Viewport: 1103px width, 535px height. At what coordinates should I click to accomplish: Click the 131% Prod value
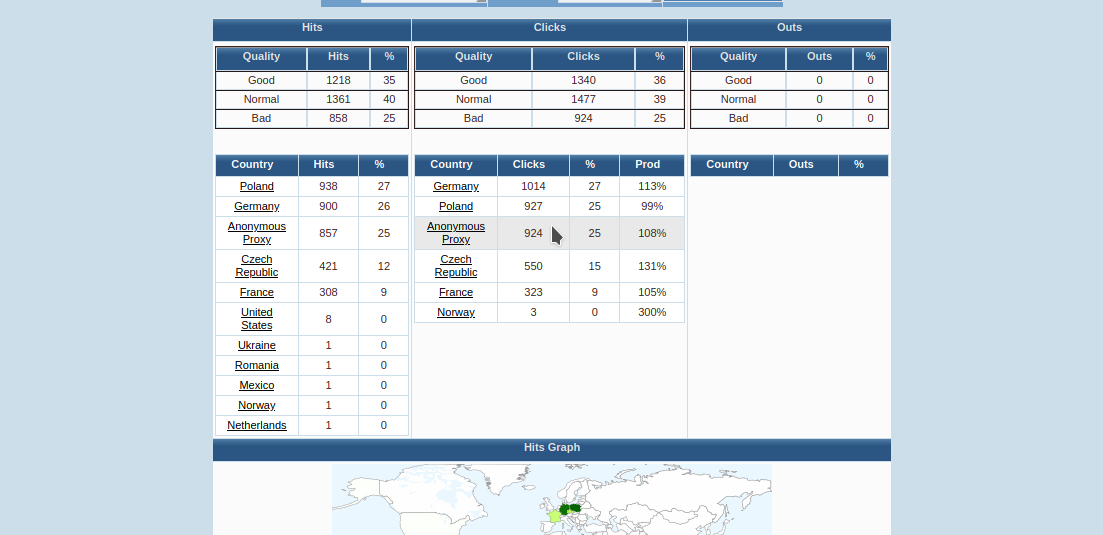(651, 266)
